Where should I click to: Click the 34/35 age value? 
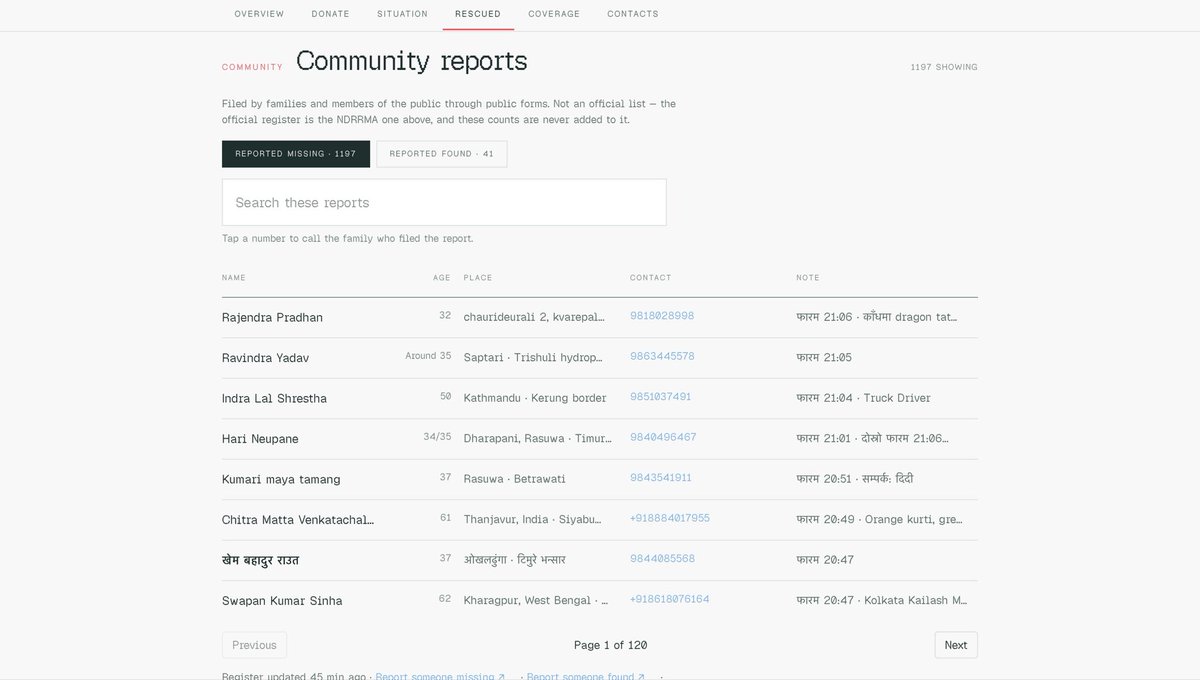point(437,437)
